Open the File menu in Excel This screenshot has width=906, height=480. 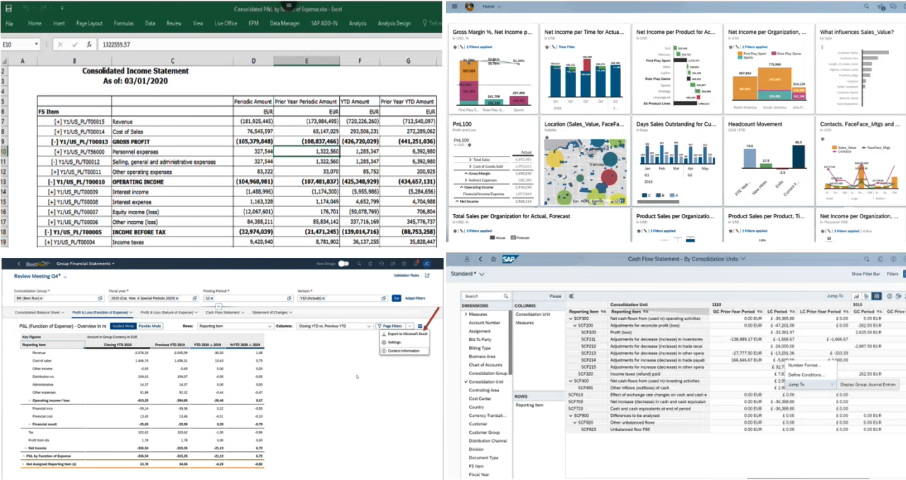coord(9,23)
